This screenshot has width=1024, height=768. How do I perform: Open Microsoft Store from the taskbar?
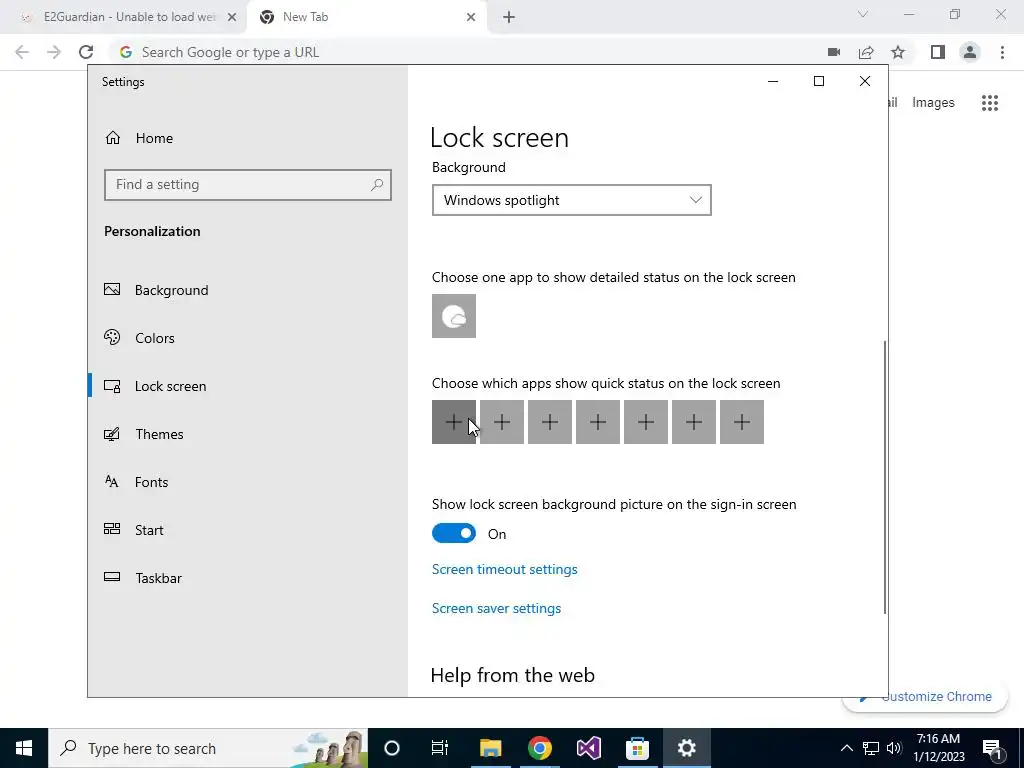click(637, 748)
